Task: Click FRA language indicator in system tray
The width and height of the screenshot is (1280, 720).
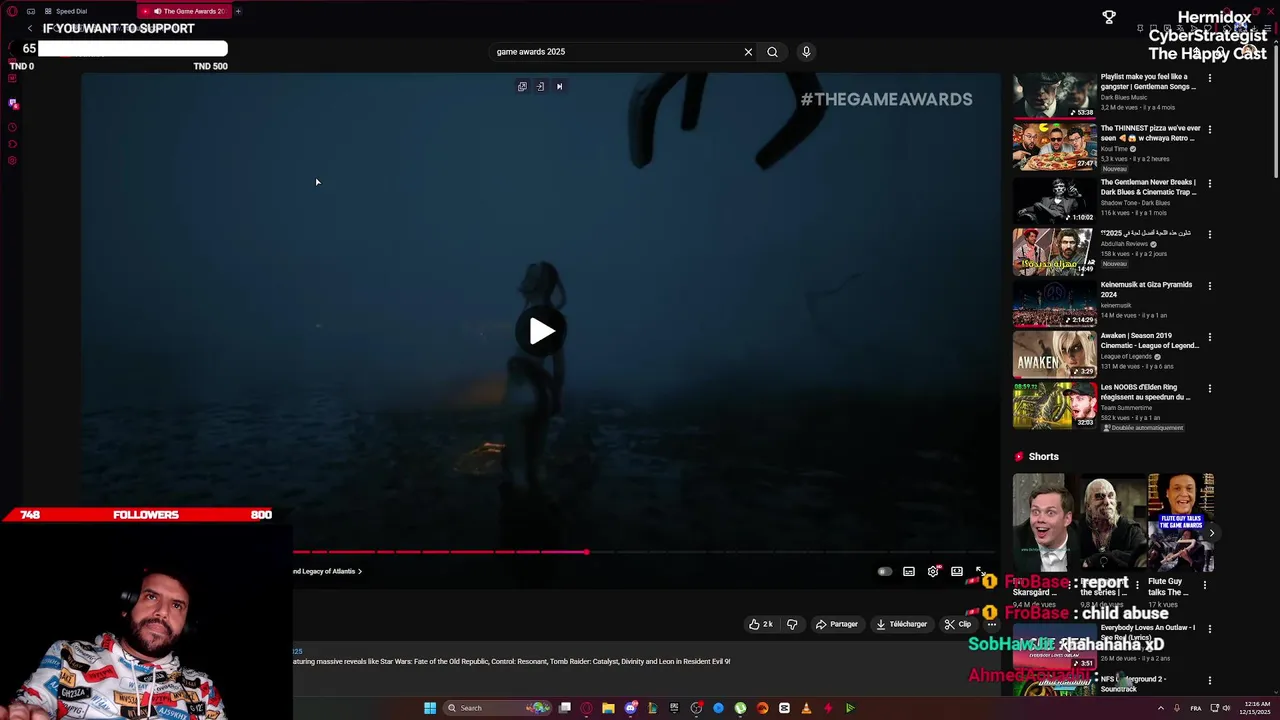Action: [x=1196, y=708]
